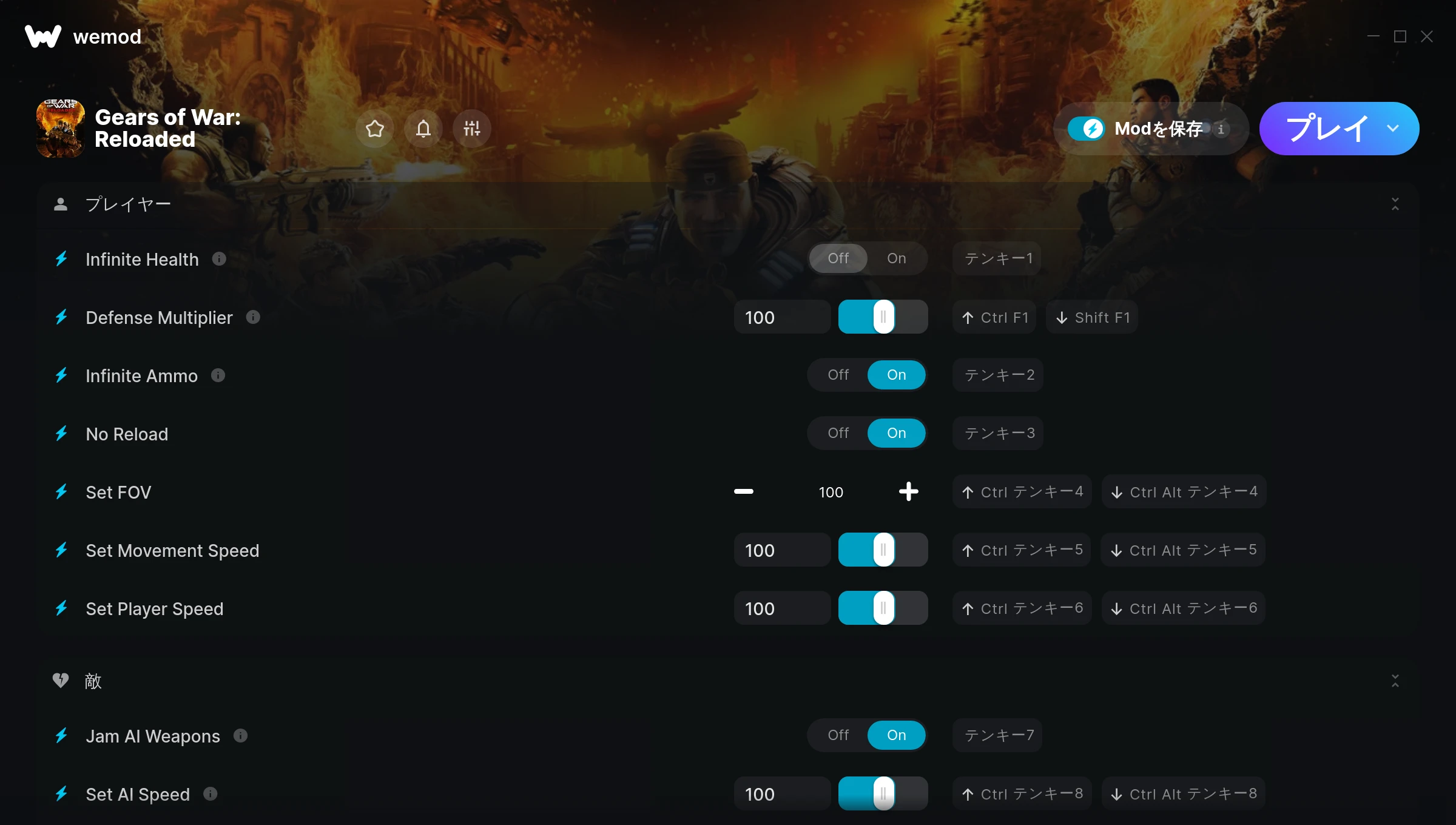
Task: Click the Mod save info icon
Action: tap(1221, 129)
